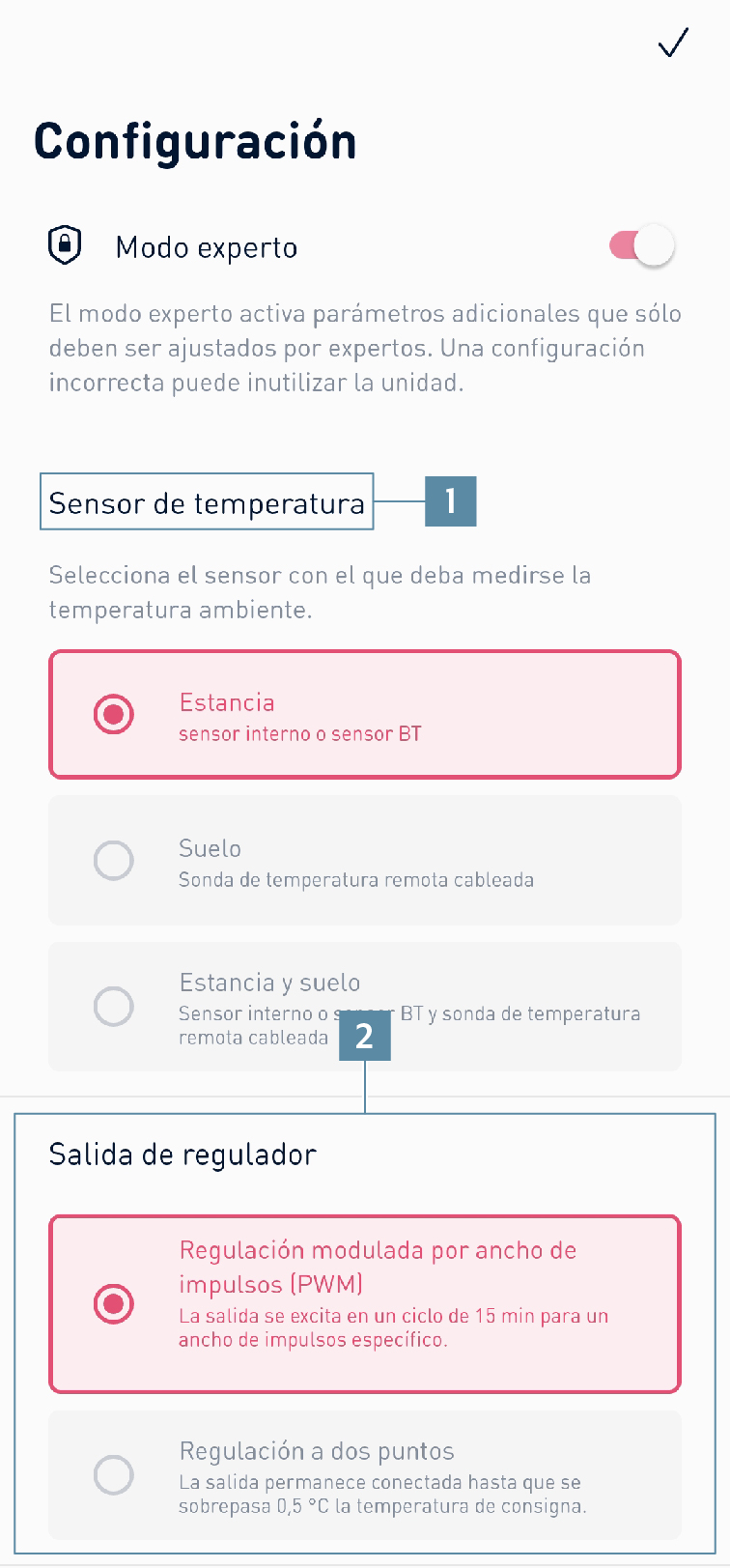
Task: Select the Suelo radio button
Action: pyautogui.click(x=114, y=860)
